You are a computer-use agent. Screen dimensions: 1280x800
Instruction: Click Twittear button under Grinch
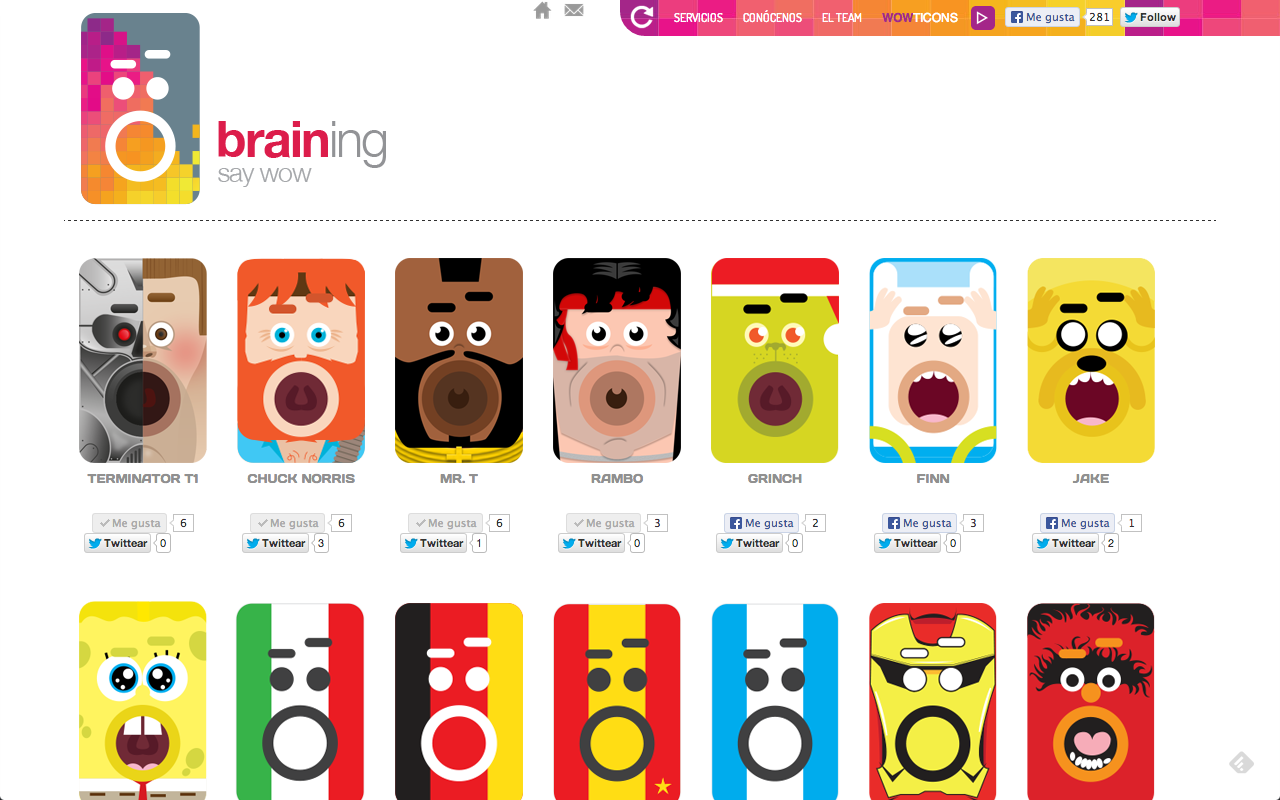click(x=749, y=543)
